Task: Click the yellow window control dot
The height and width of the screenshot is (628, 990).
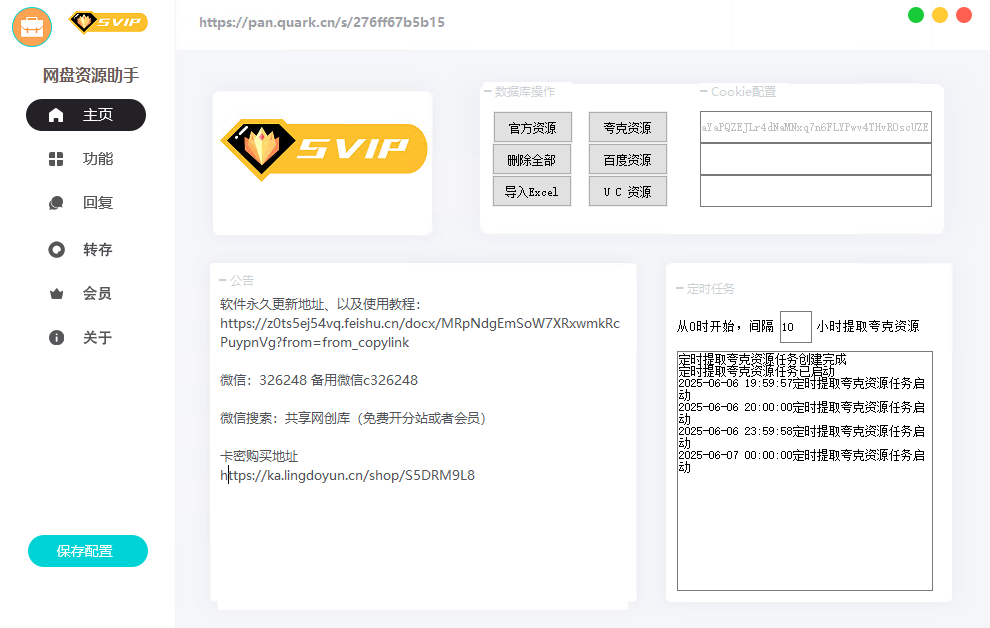Action: click(940, 15)
